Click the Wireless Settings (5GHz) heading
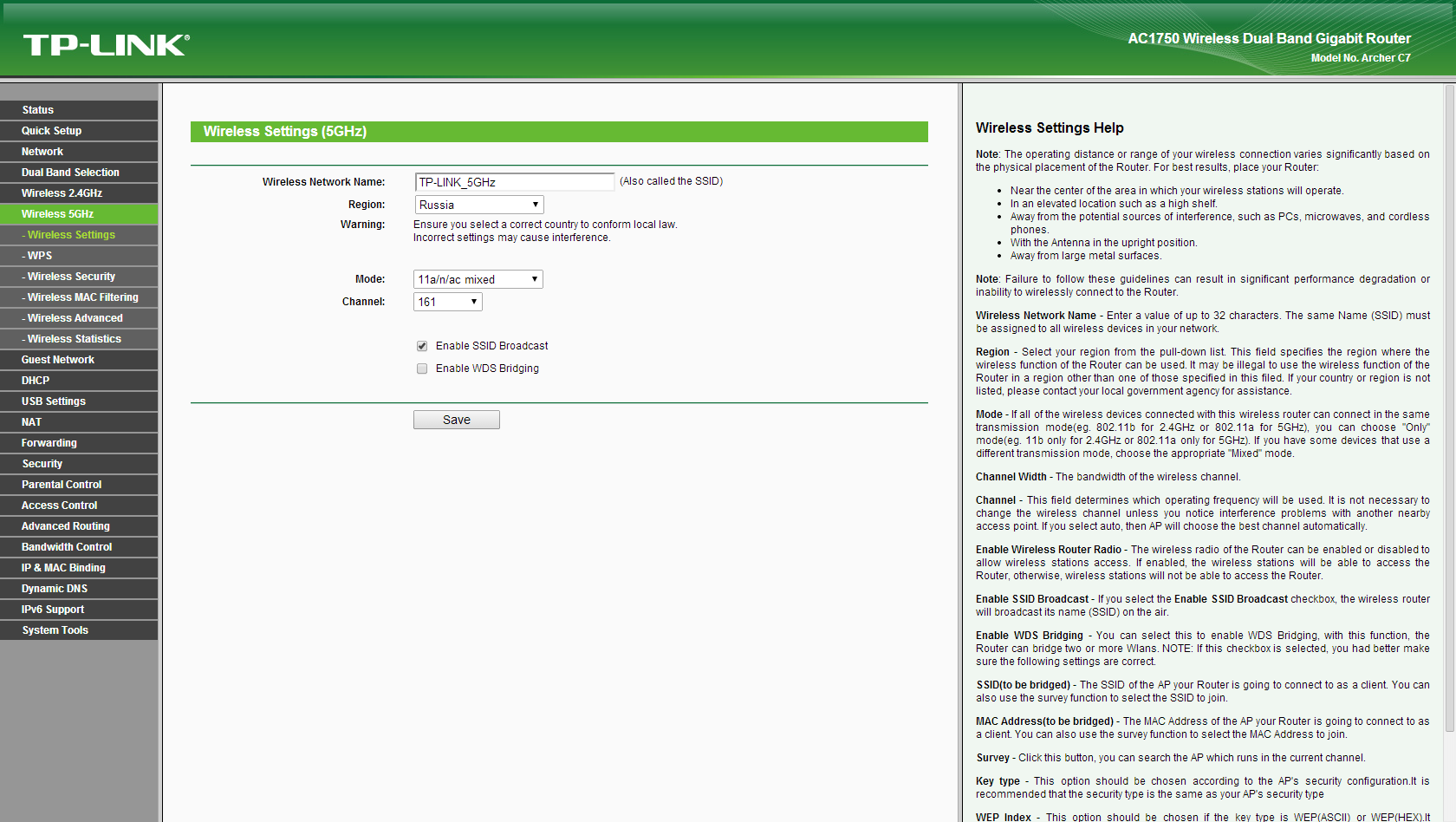The image size is (1456, 822). coord(285,132)
